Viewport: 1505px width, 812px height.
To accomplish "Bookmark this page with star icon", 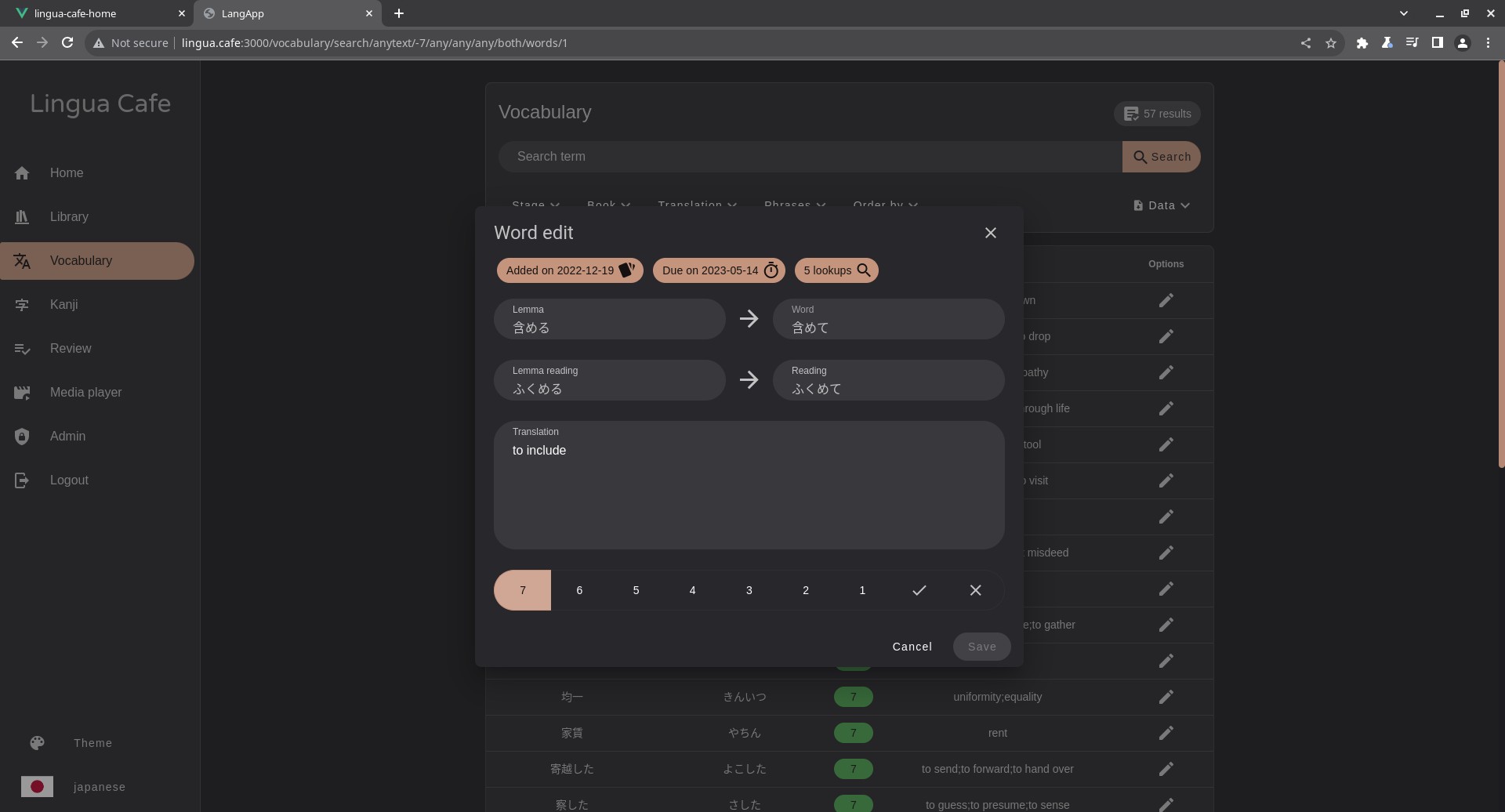I will tap(1330, 43).
